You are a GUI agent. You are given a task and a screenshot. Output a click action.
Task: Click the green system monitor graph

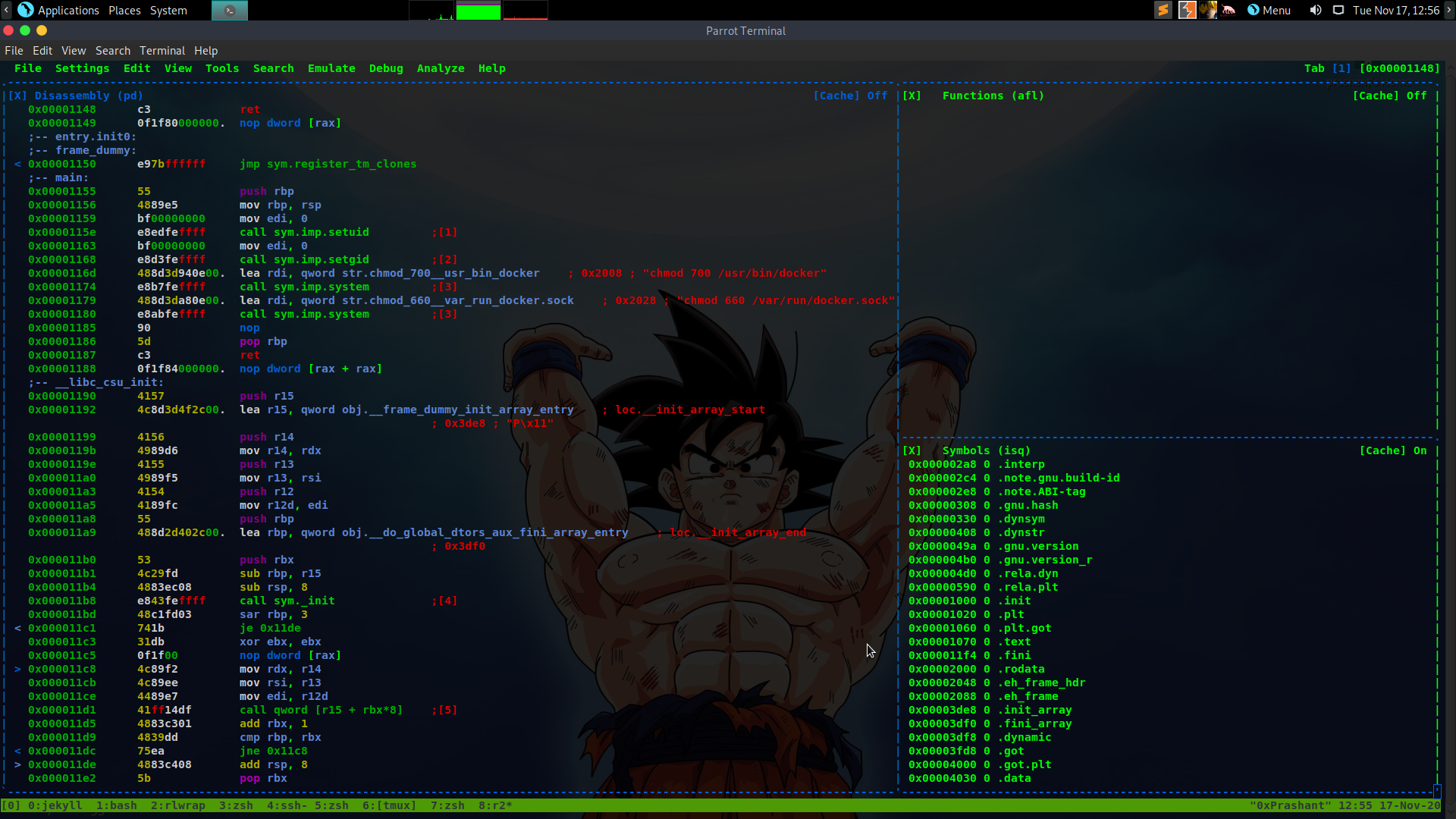(478, 10)
